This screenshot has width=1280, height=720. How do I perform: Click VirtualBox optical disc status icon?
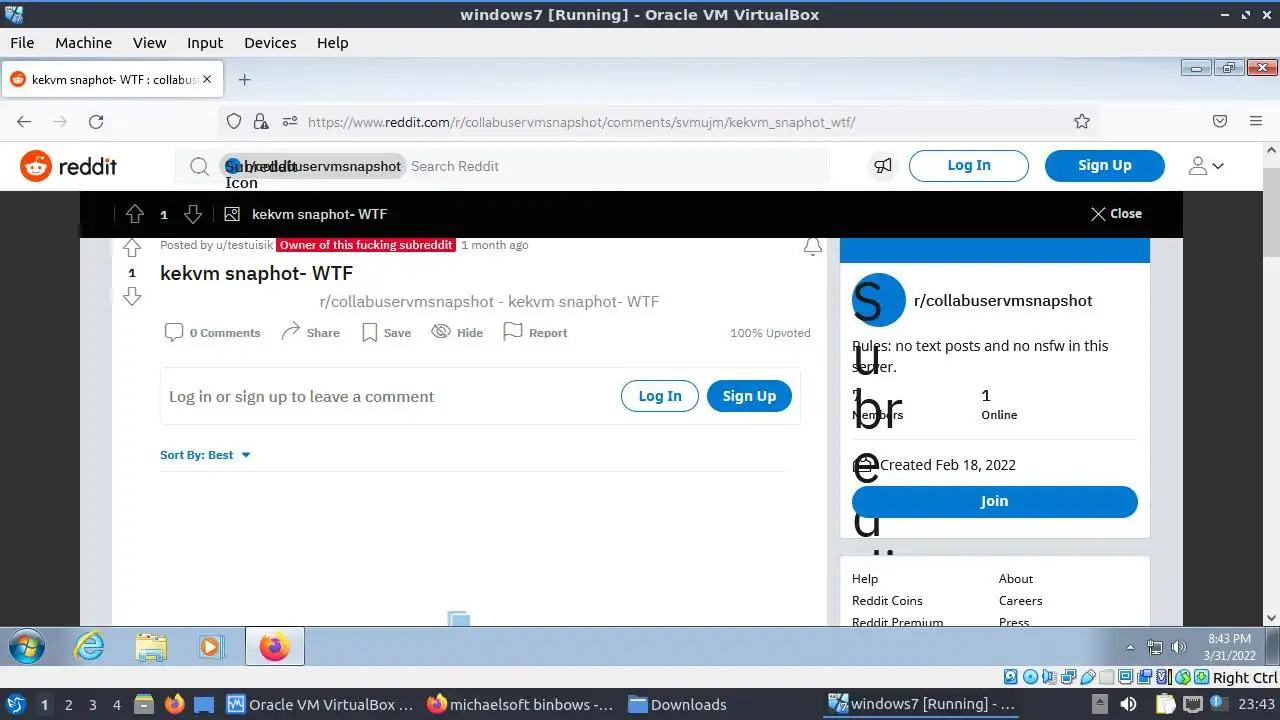(1030, 678)
